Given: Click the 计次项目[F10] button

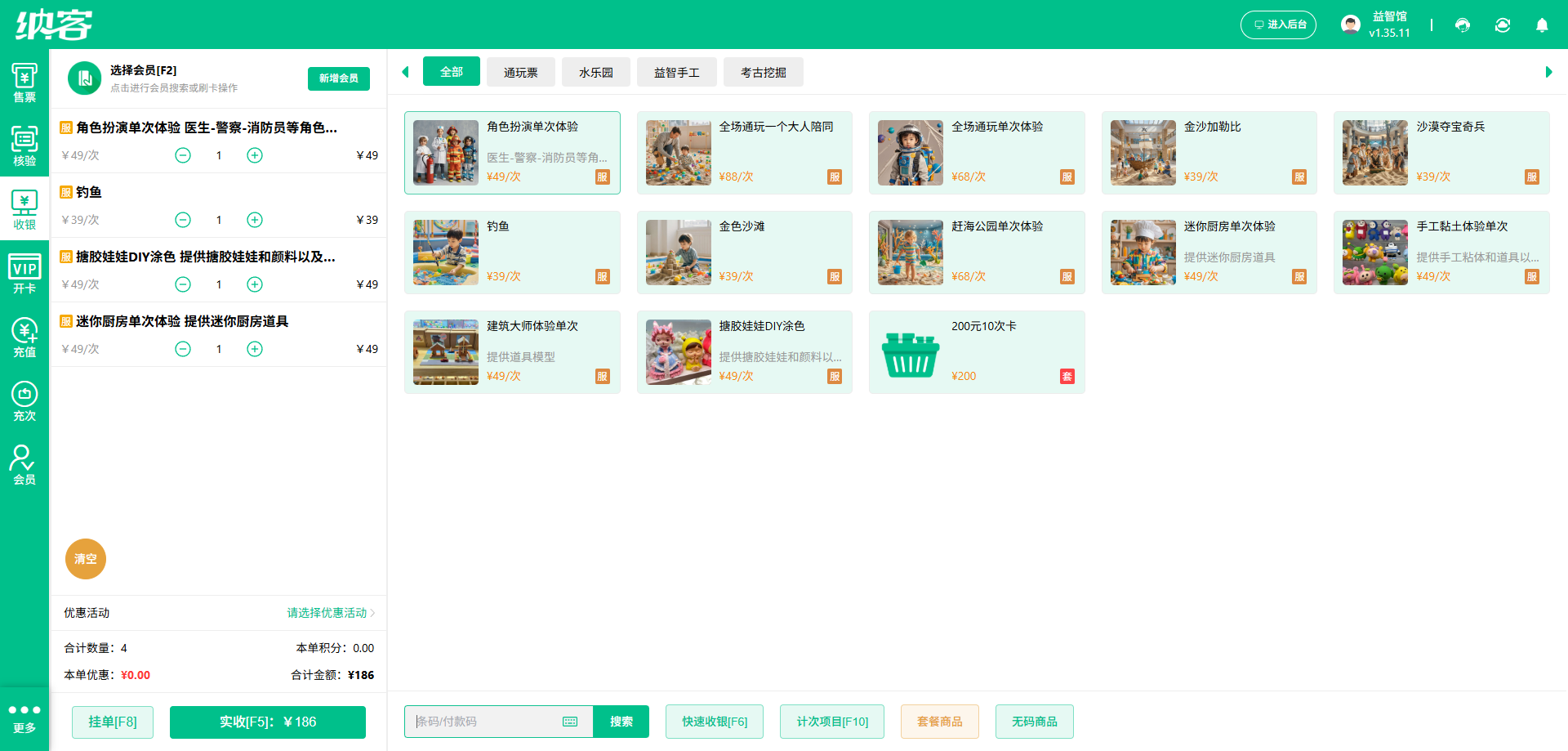Looking at the screenshot, I should click(x=832, y=722).
